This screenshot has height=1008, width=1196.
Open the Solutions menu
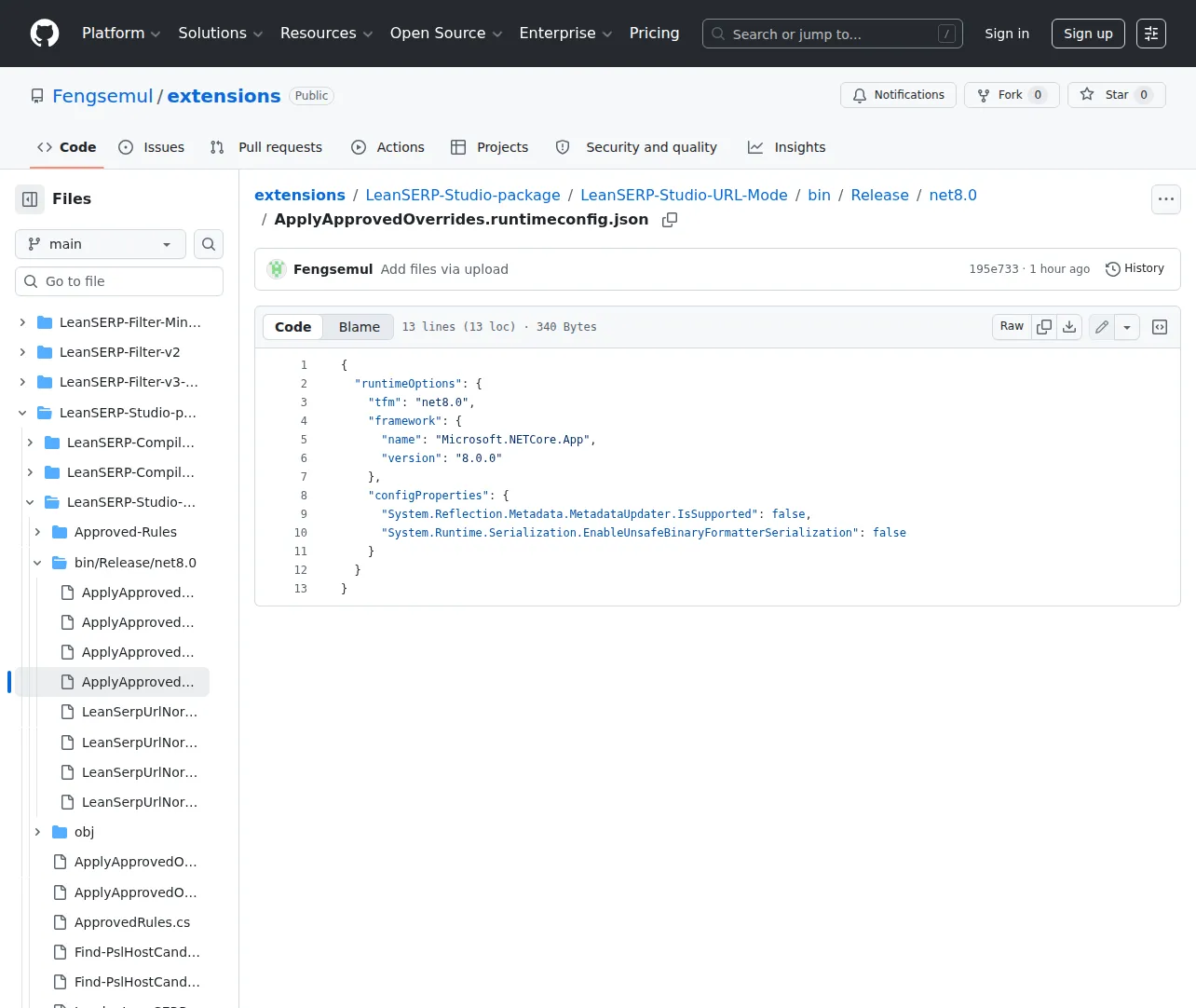[x=221, y=34]
